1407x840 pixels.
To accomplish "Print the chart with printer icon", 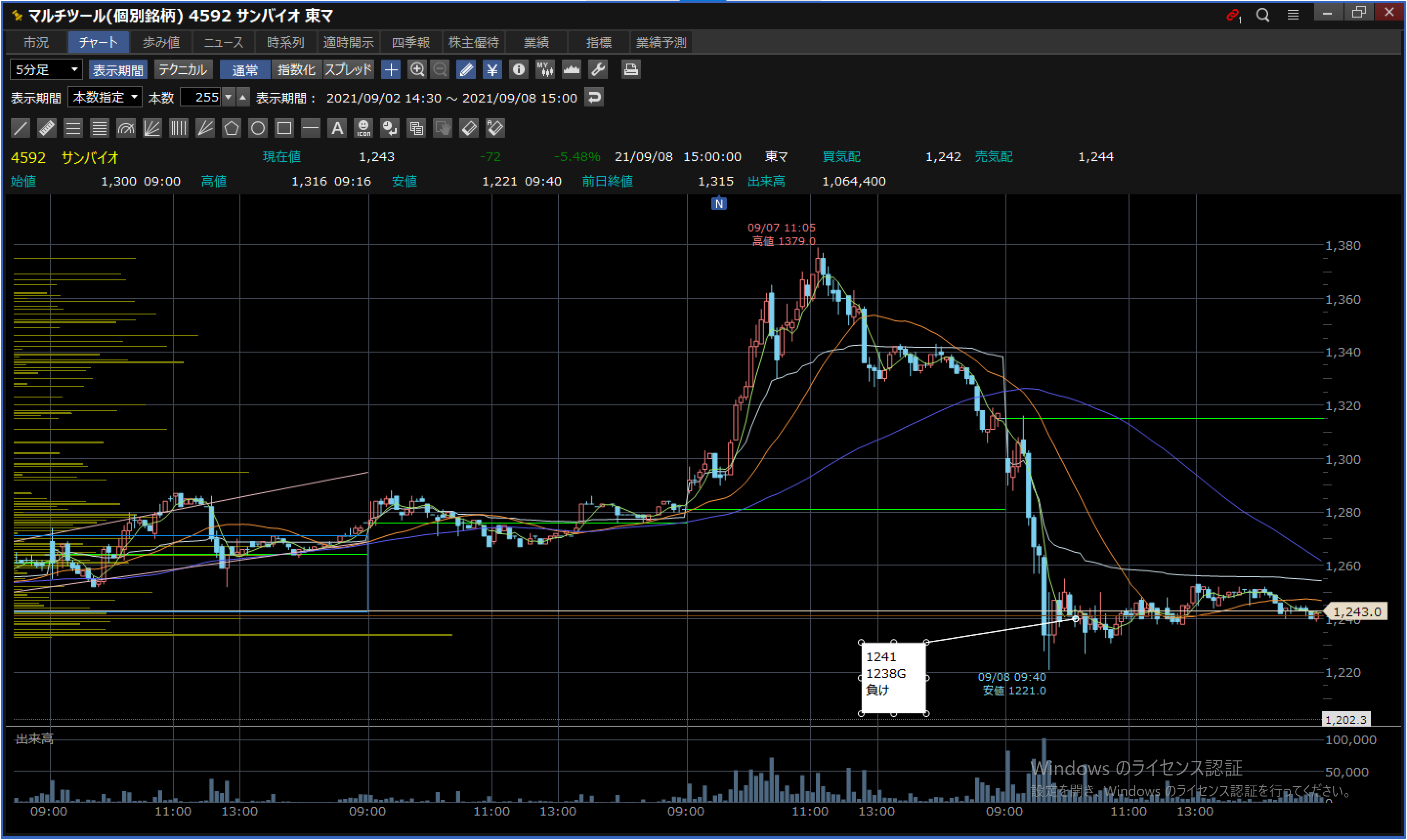I will 630,70.
